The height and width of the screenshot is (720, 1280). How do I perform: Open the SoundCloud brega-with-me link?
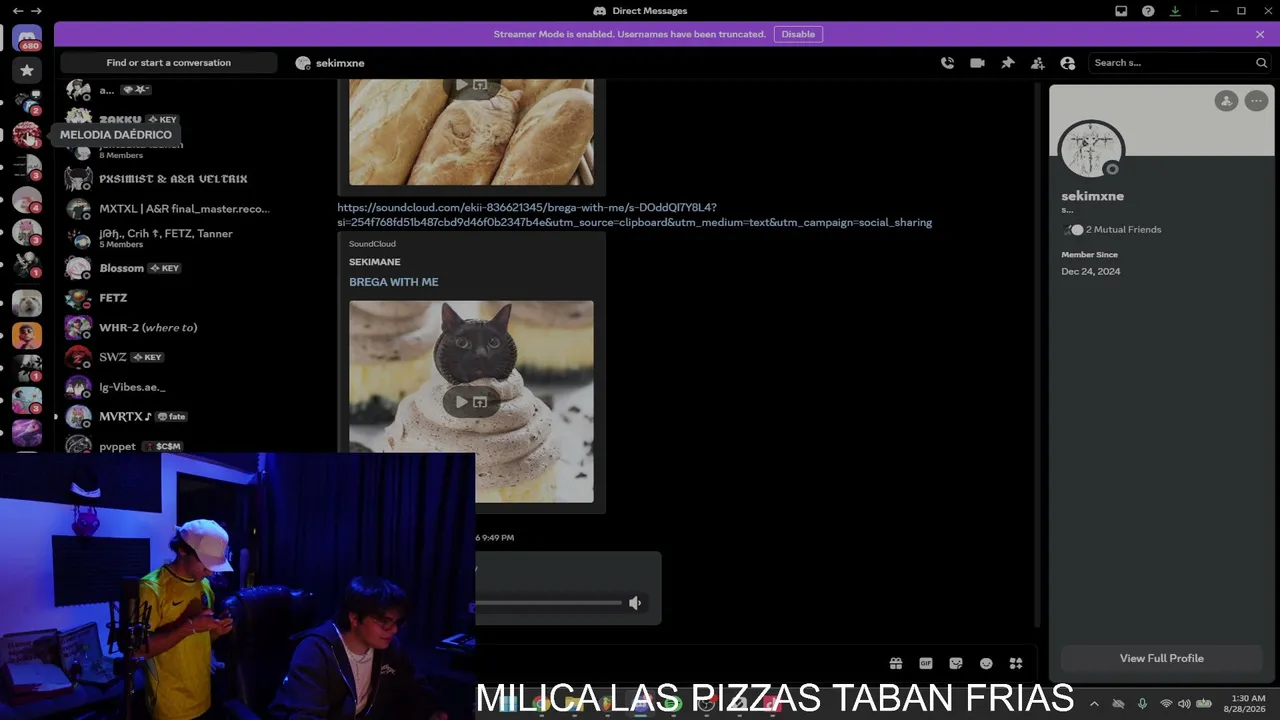coord(634,215)
